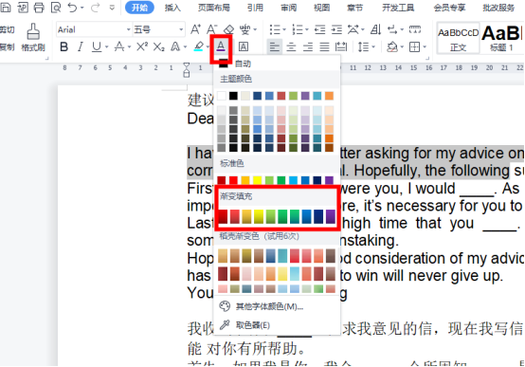This screenshot has height=367, width=525.
Task: Pick black swatch in theme colors row
Action: pos(233,96)
